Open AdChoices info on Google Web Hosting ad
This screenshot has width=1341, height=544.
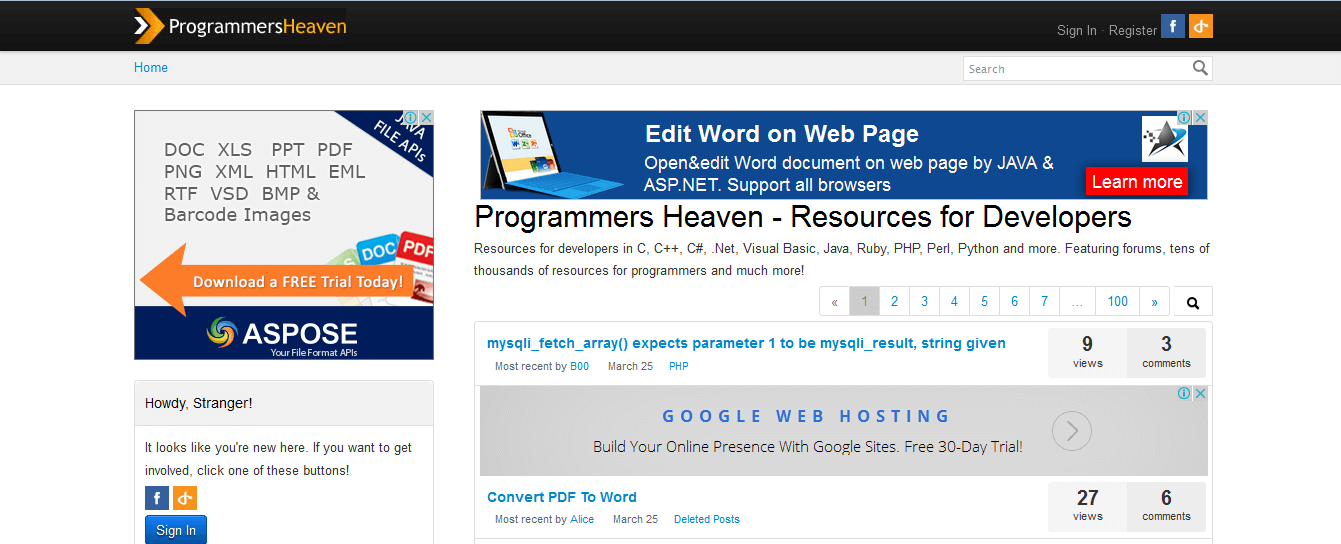coord(1184,394)
